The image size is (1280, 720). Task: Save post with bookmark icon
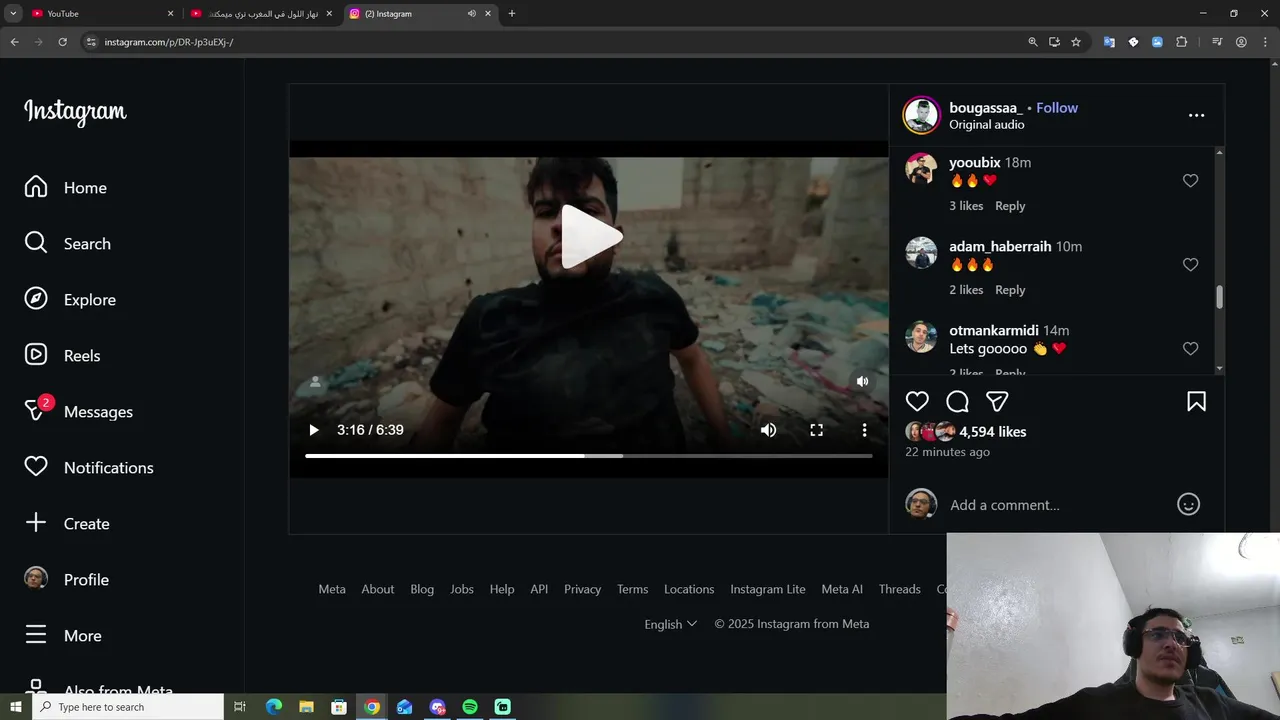[1196, 401]
